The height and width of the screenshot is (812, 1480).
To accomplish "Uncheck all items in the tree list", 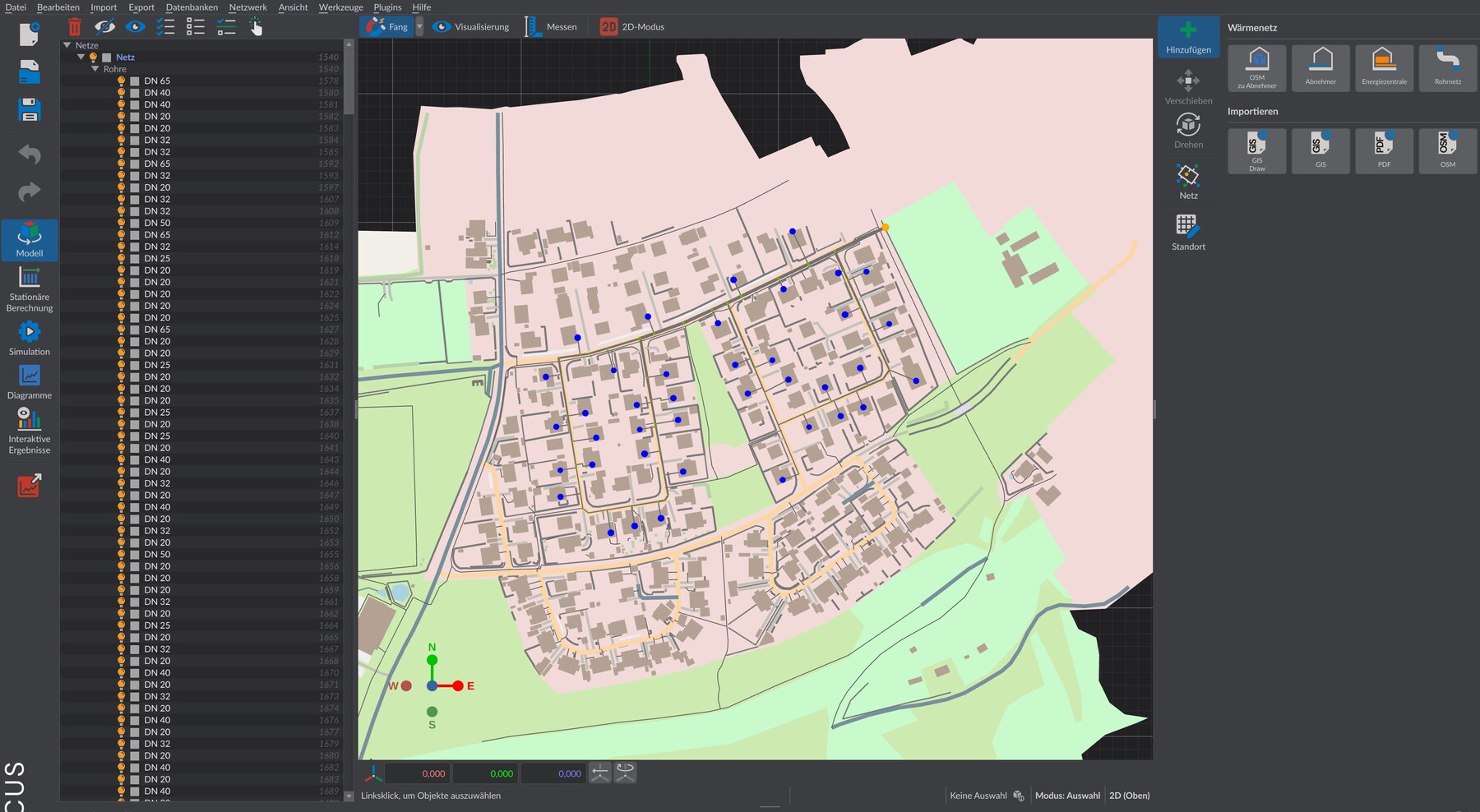I will tap(196, 27).
